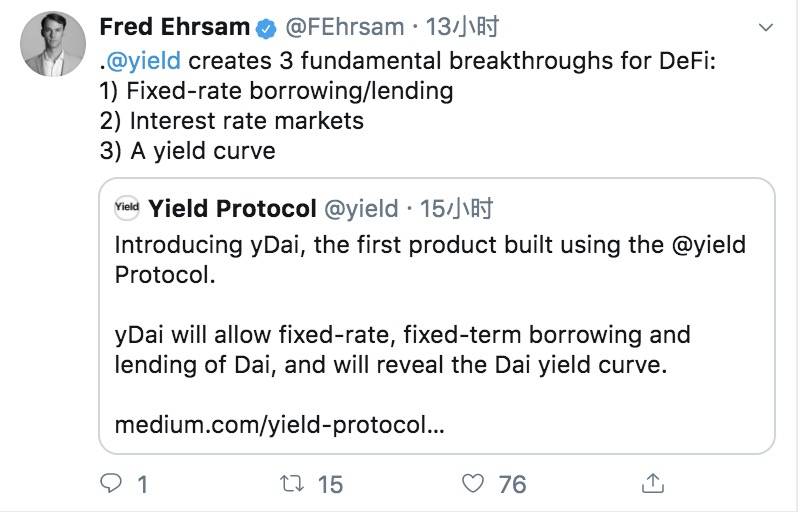
Task: Click the retweet arrows icon
Action: (x=294, y=484)
